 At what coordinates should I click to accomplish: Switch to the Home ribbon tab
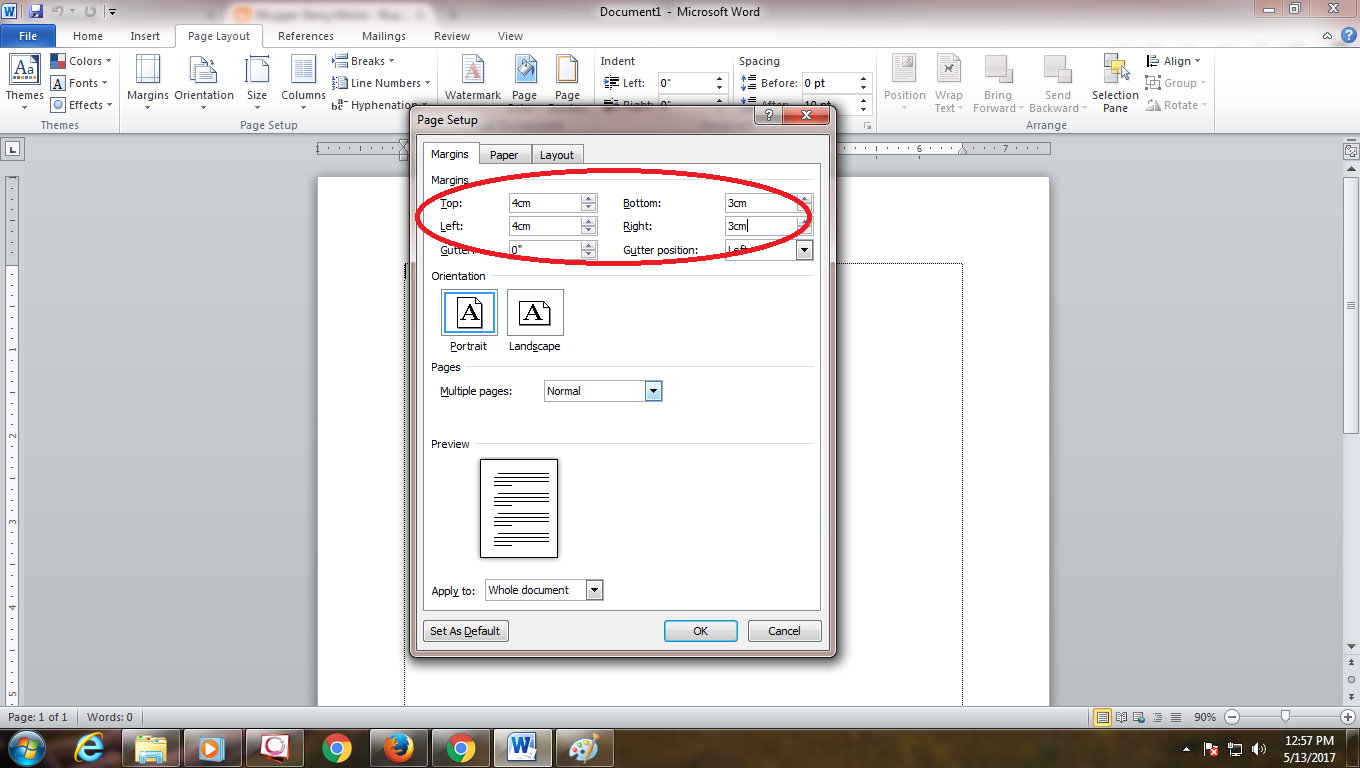[x=88, y=36]
